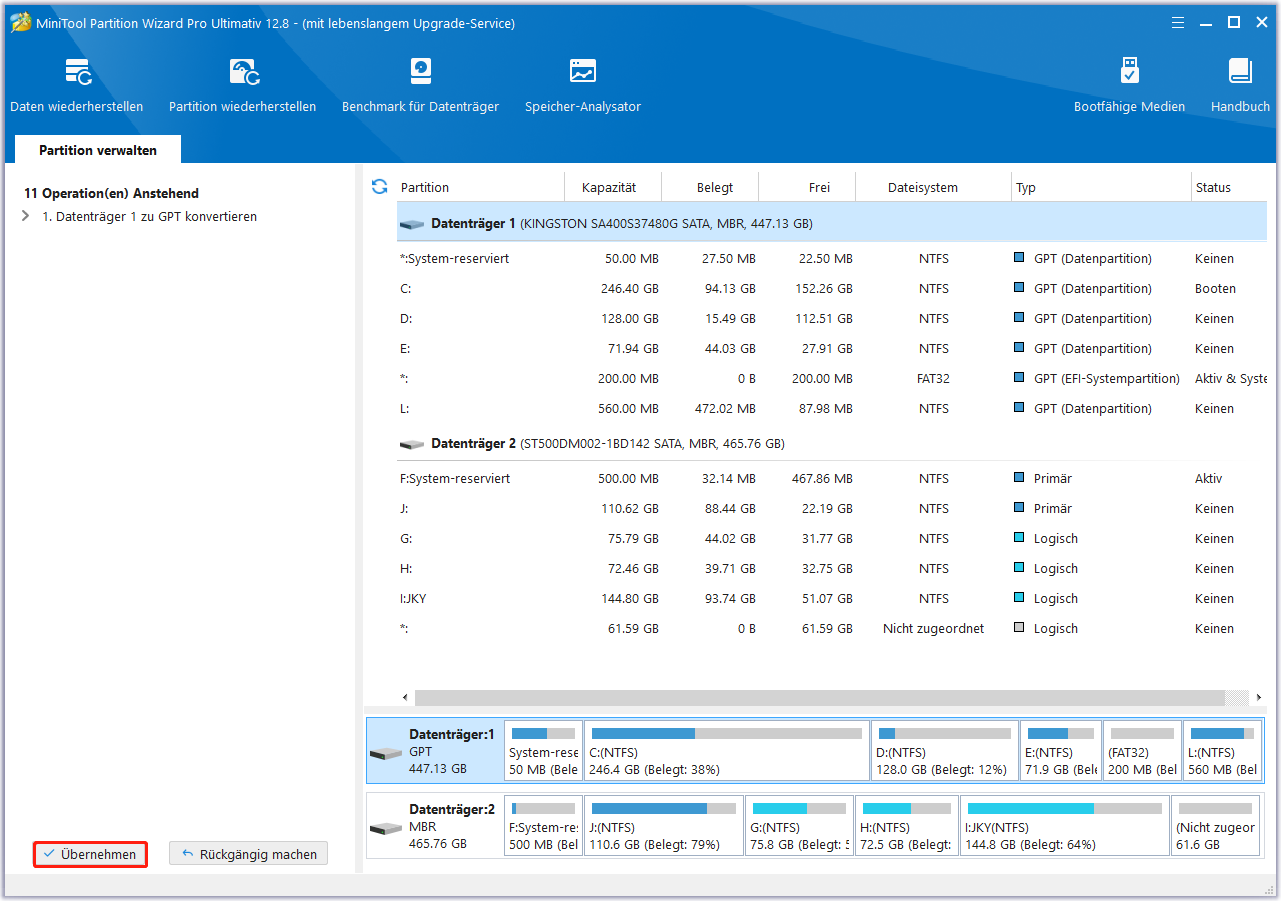Open Bootfähige Medien creator
Screen dimensions: 1281x901
point(1129,86)
